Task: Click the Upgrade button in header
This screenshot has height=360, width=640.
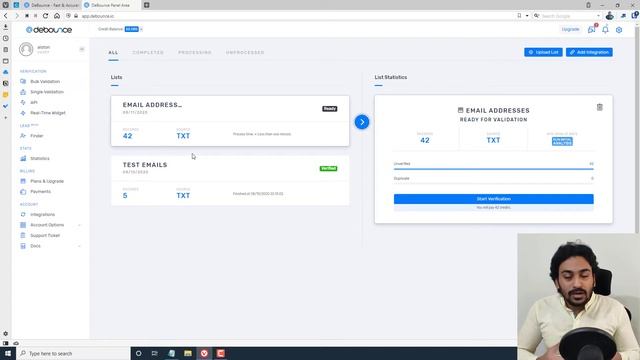Action: (x=570, y=29)
